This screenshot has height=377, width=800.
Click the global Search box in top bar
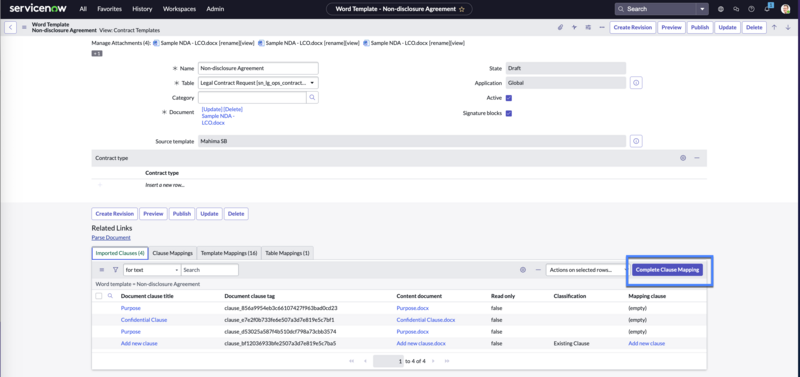click(656, 9)
